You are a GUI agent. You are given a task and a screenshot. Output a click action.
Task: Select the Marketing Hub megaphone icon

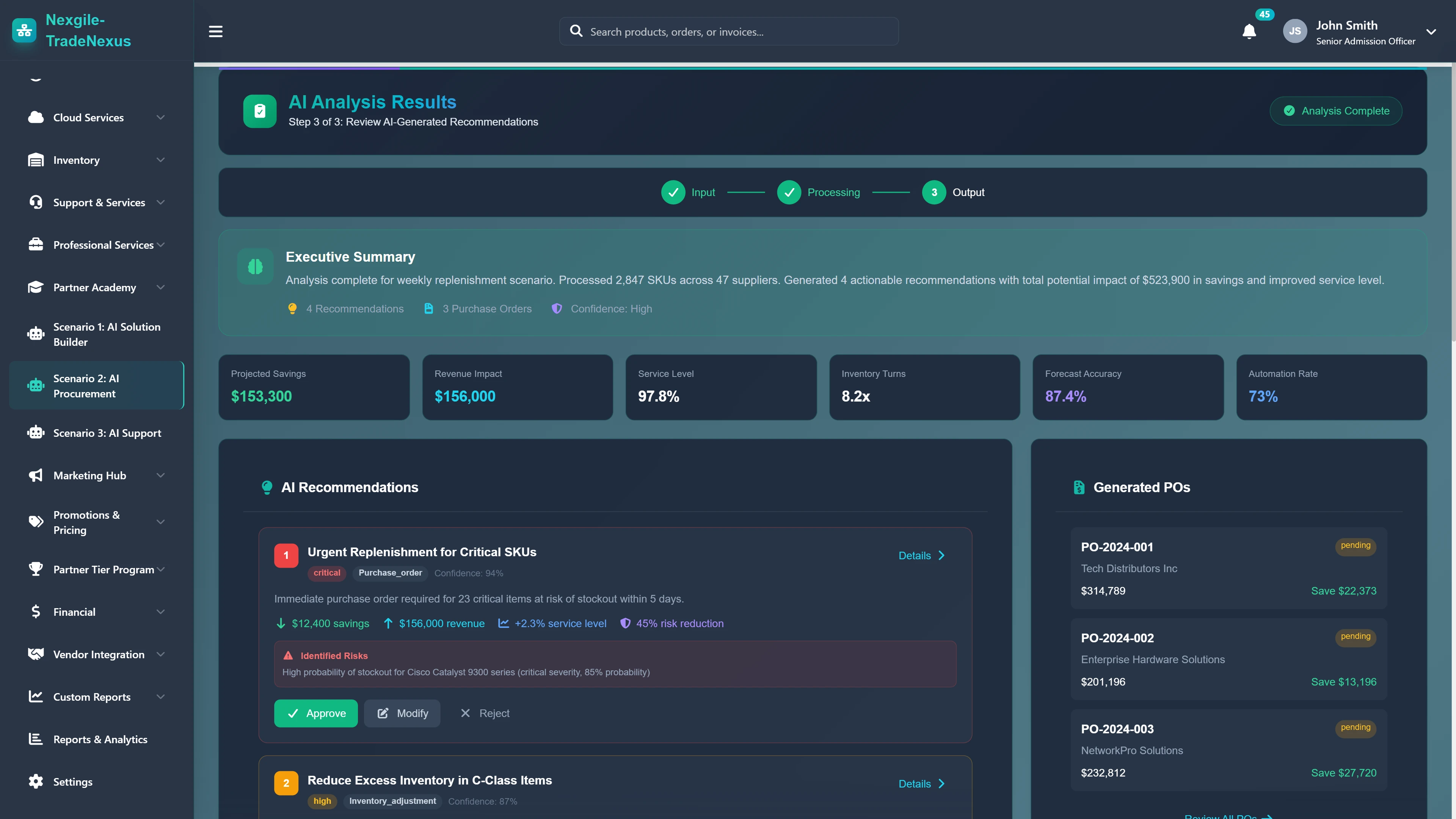click(x=36, y=475)
